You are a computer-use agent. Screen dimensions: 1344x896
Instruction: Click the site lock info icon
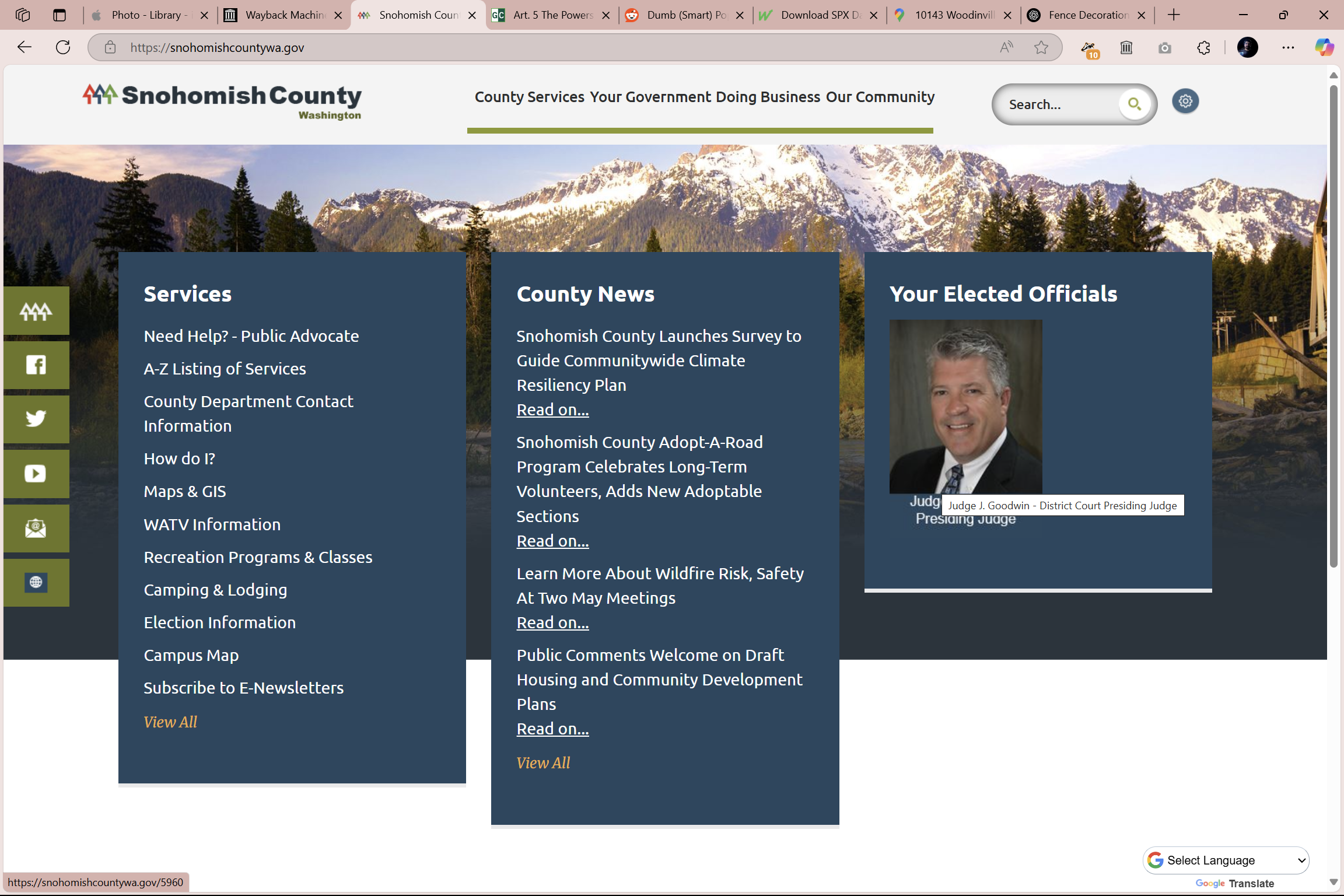pos(110,47)
